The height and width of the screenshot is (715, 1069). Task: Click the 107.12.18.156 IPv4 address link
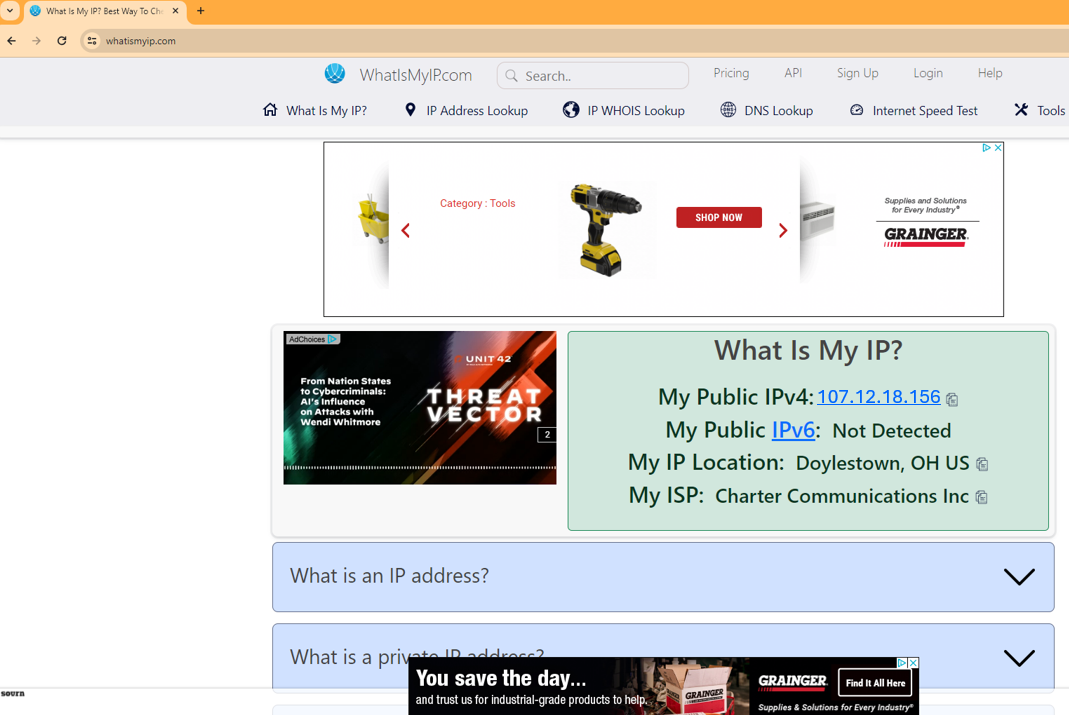tap(879, 397)
